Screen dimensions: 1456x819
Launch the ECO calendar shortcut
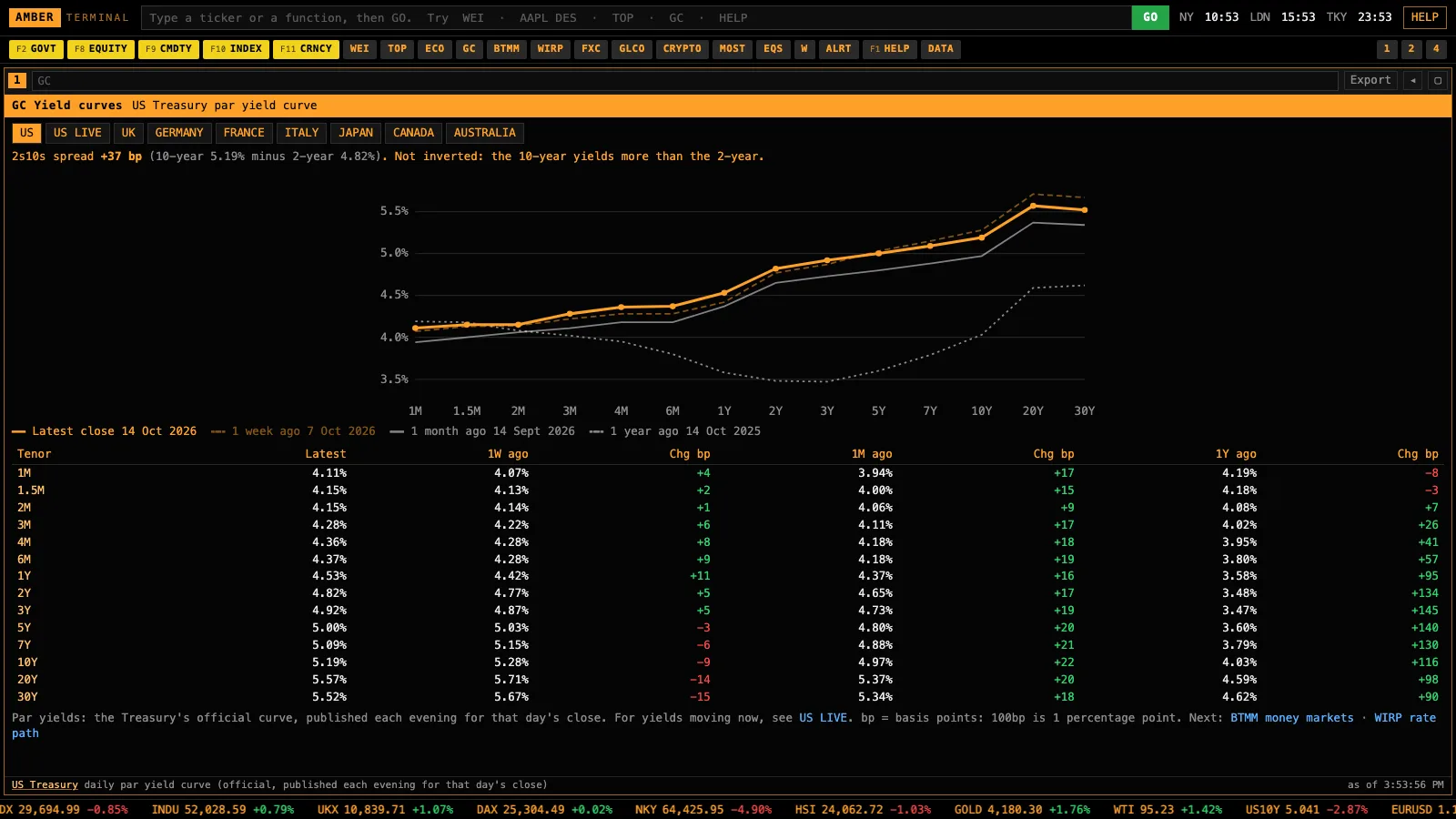coord(435,49)
